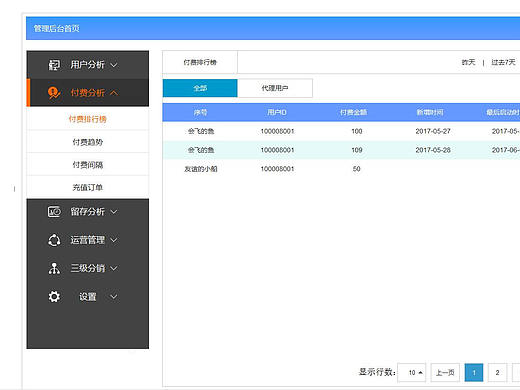Click the 设置 gear icon
Screen dimensions: 520x390
coord(54,297)
